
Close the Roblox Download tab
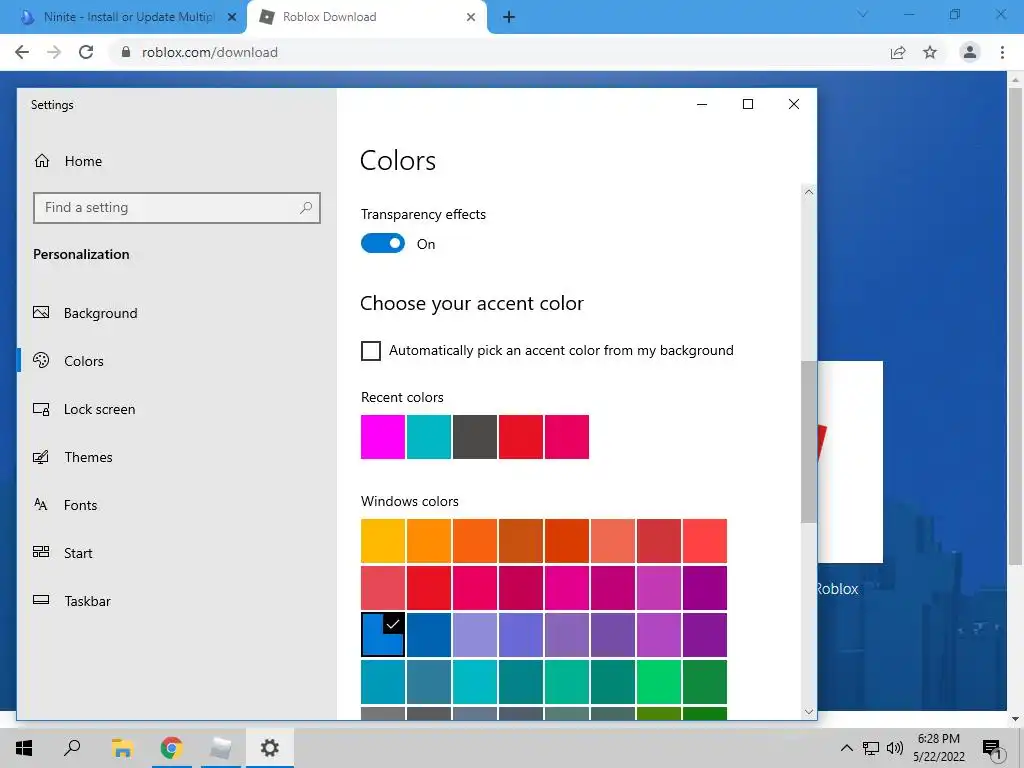[x=471, y=17]
